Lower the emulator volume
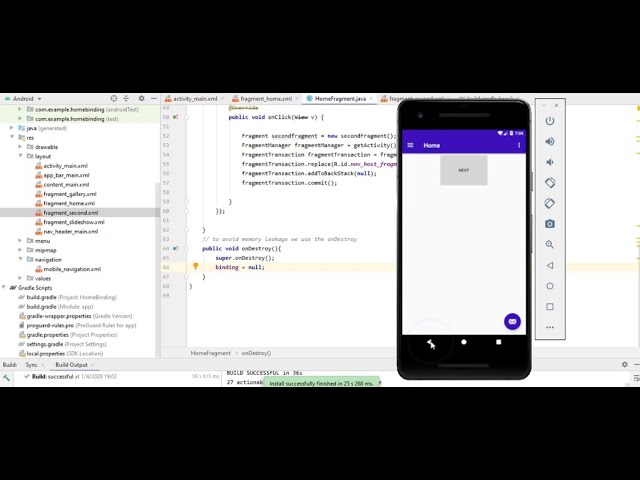The height and width of the screenshot is (480, 640). [550, 162]
